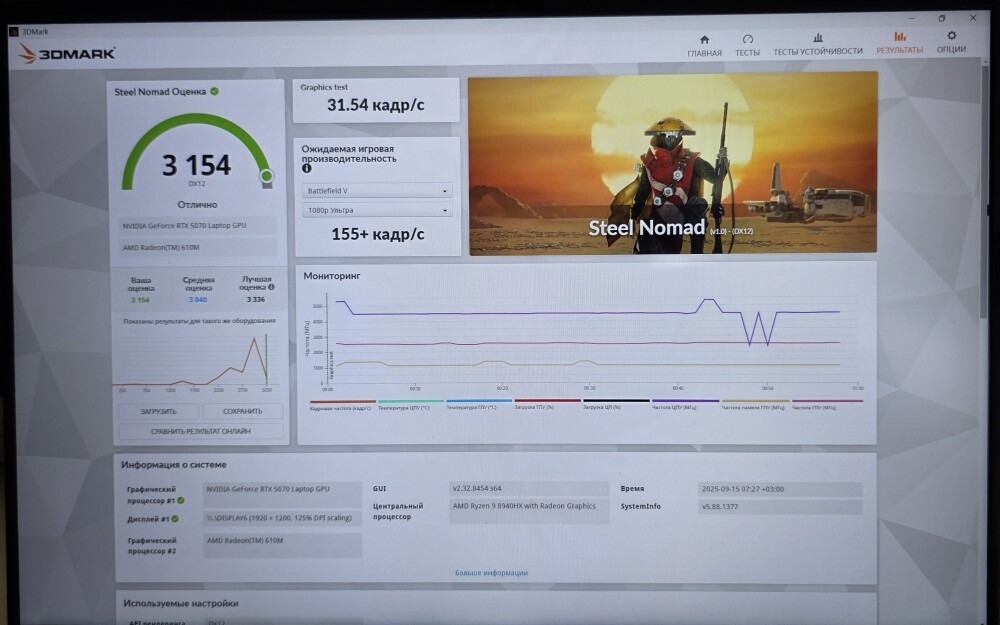1000x625 pixels.
Task: Click Сравнить результат онлайн button
Action: pos(200,431)
